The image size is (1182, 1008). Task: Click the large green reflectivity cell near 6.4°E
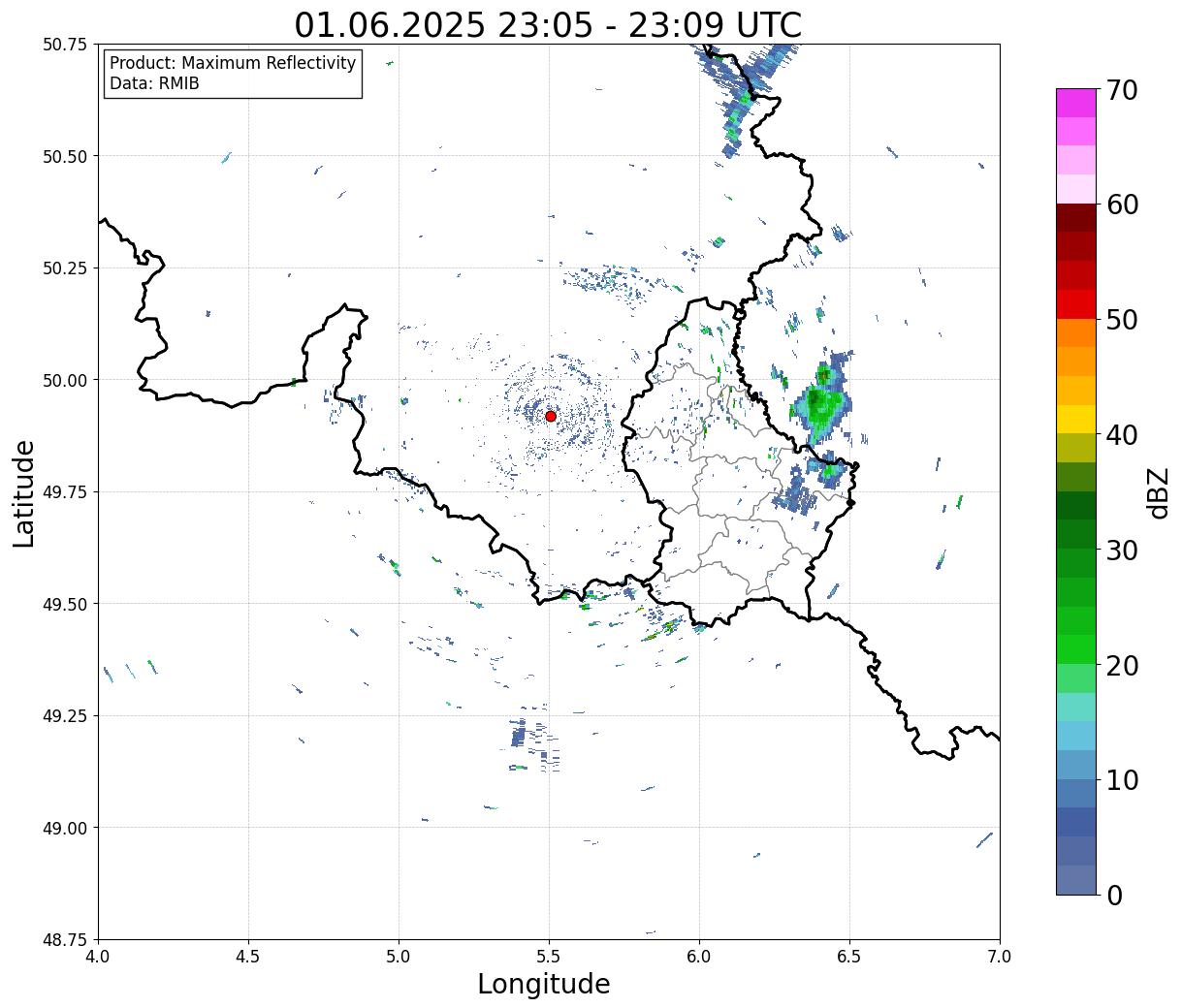[x=822, y=403]
